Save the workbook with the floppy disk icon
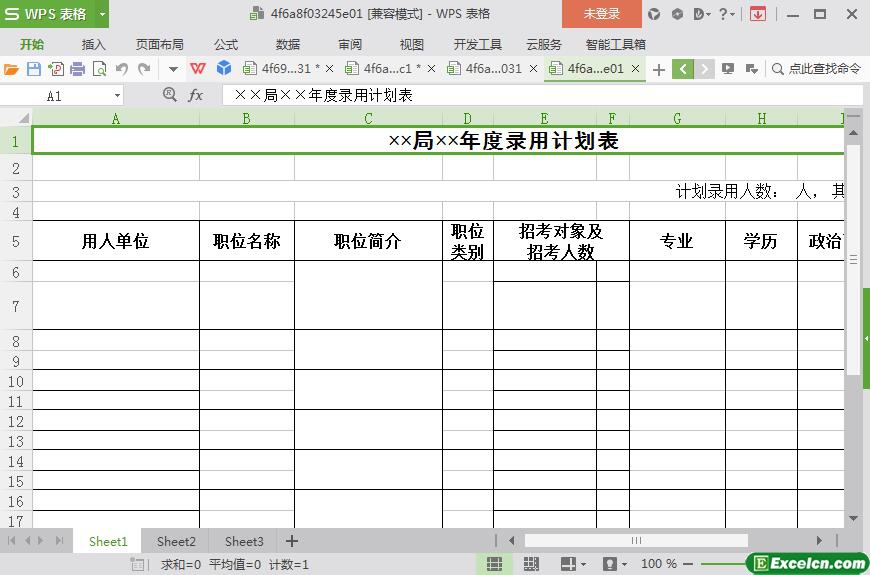This screenshot has width=870, height=575. tap(34, 69)
